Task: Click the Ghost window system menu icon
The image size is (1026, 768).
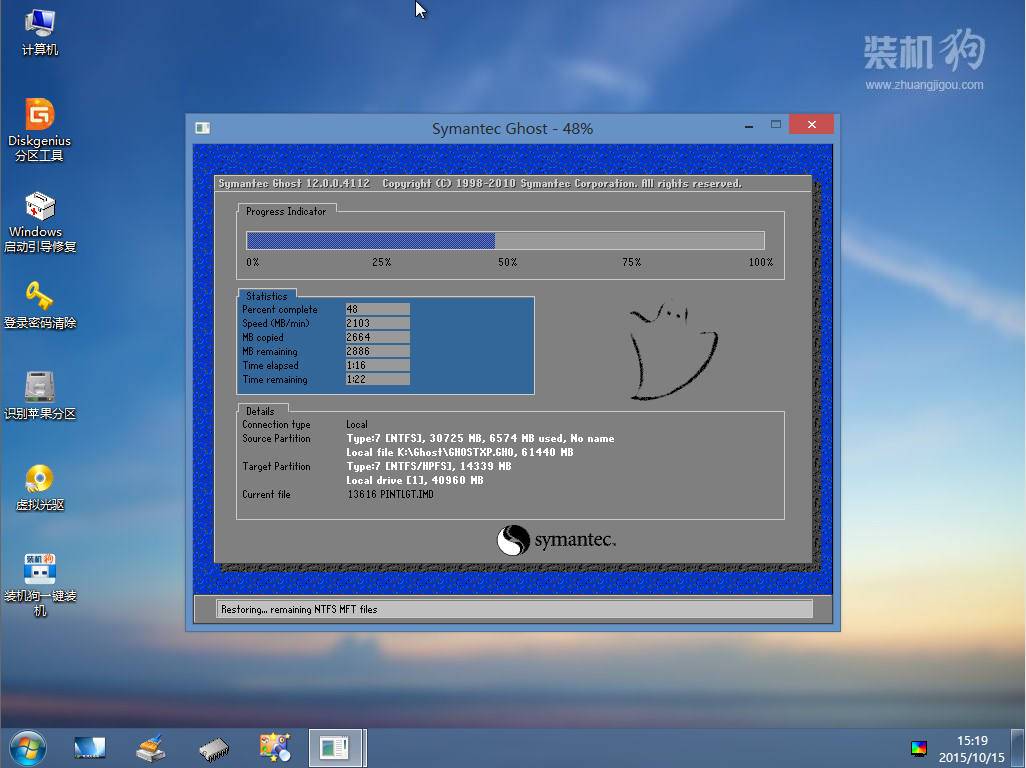Action: click(203, 128)
